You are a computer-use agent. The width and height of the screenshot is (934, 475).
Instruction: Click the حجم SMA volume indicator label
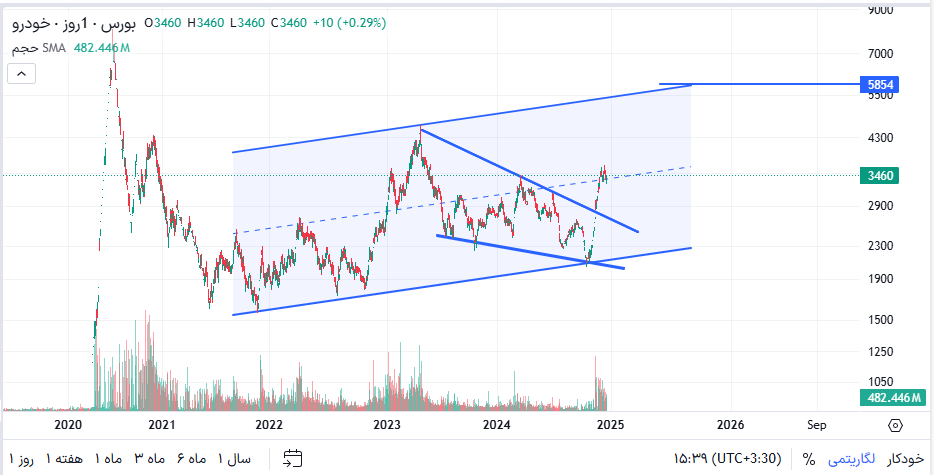tap(38, 48)
